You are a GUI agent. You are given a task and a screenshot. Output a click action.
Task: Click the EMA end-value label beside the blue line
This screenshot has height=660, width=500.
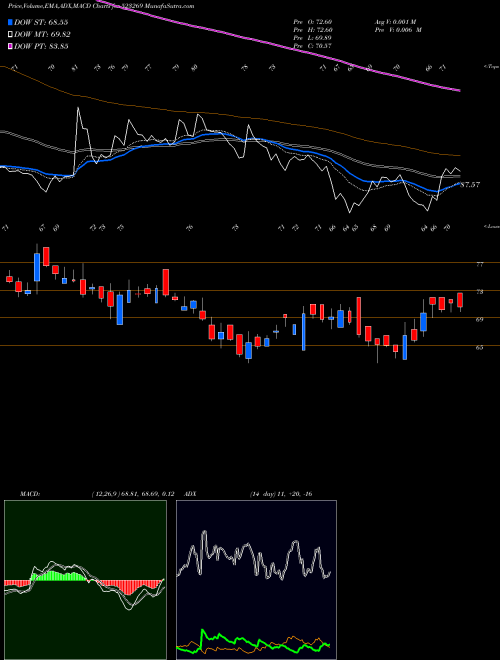[x=471, y=184]
